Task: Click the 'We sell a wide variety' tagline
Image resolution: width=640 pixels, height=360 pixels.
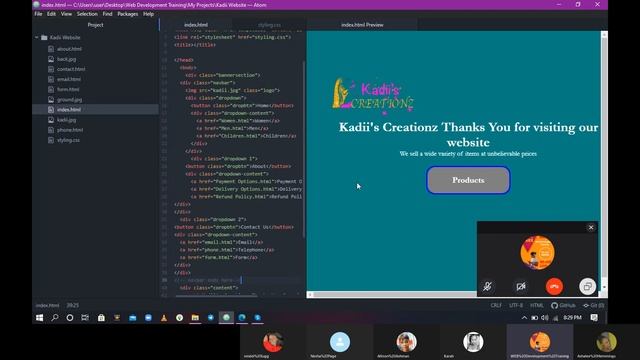Action: pyautogui.click(x=468, y=154)
